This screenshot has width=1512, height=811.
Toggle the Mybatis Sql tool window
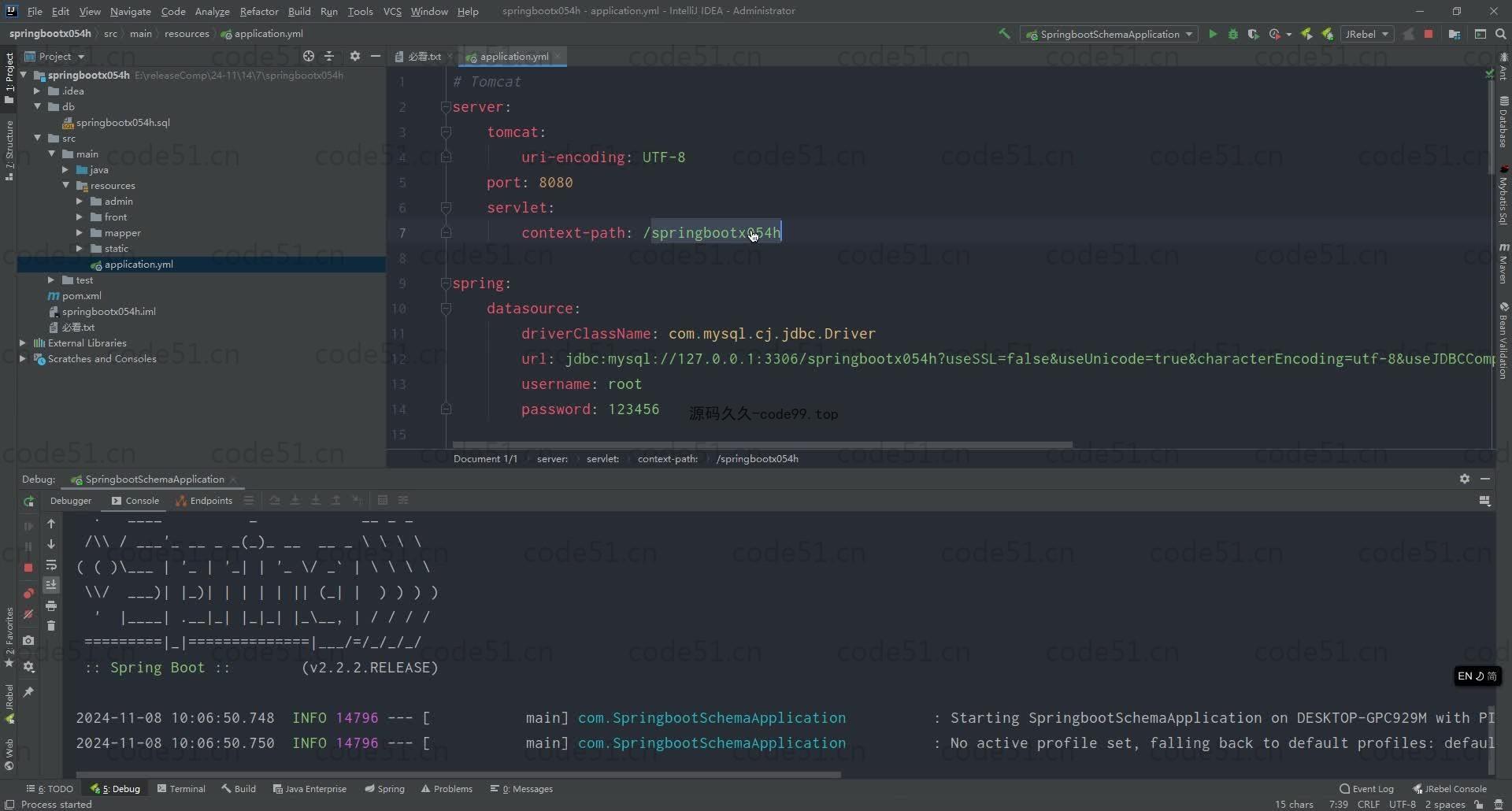pyautogui.click(x=1503, y=195)
